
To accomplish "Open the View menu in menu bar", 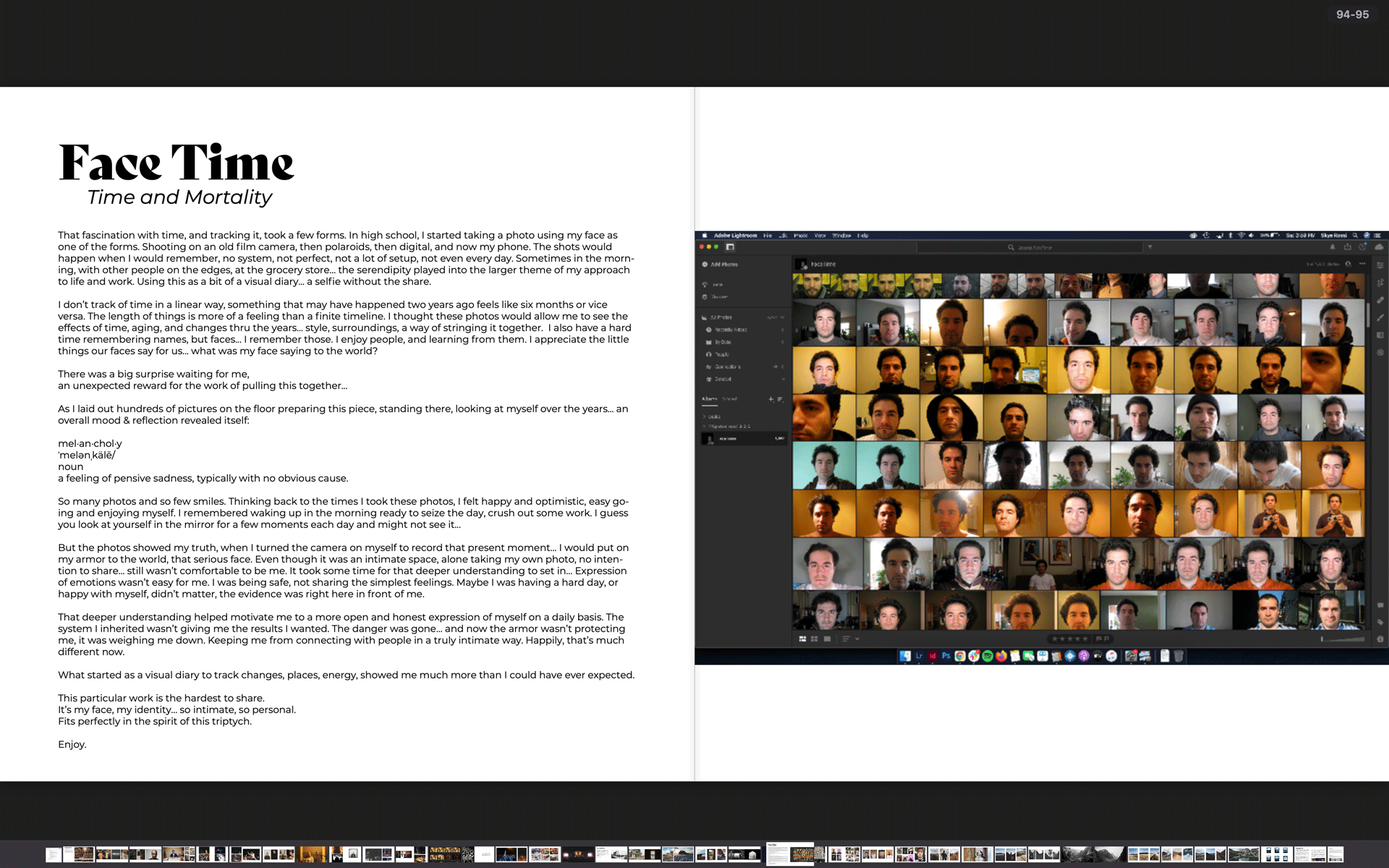I will tap(820, 235).
